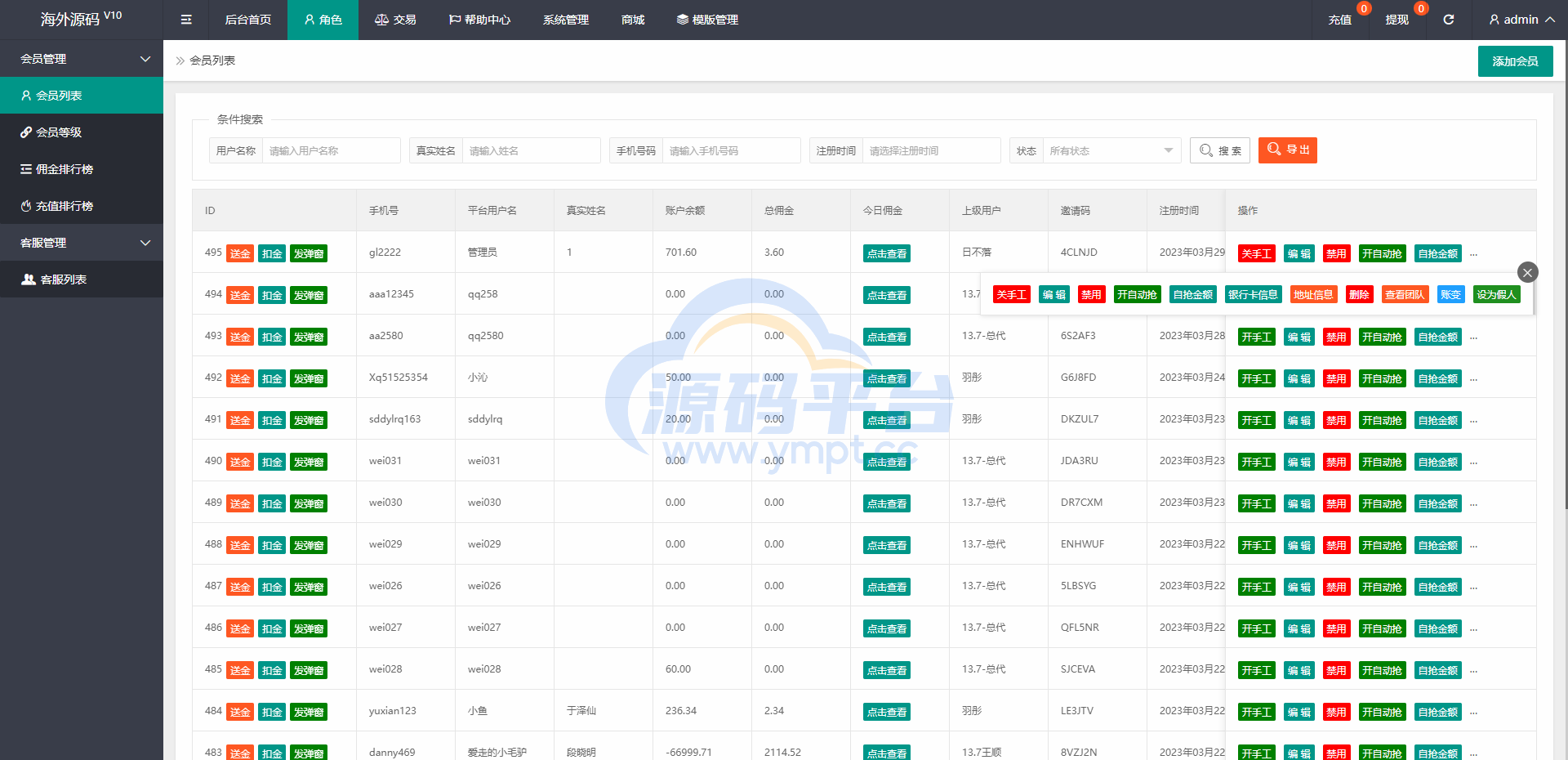The width and height of the screenshot is (1568, 760).
Task: Click red 删除 in the popup
Action: tap(1359, 295)
